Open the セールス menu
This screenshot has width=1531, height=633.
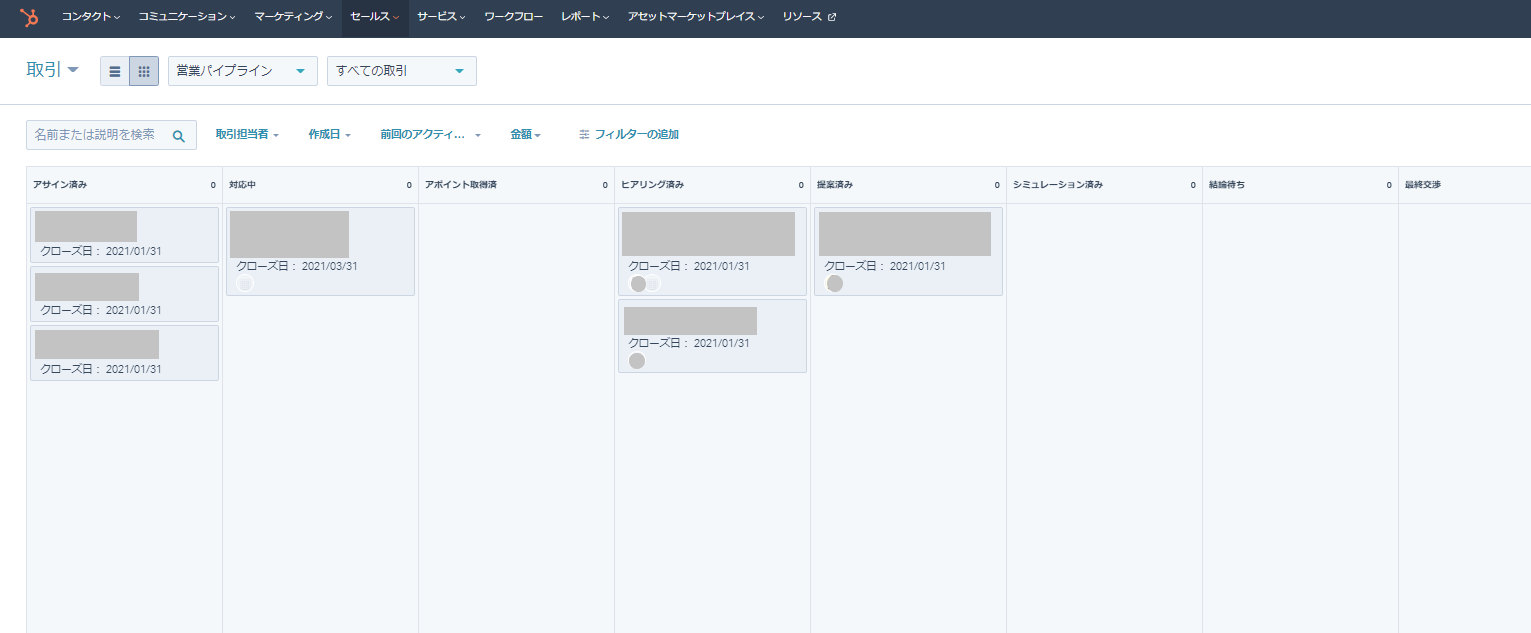375,17
